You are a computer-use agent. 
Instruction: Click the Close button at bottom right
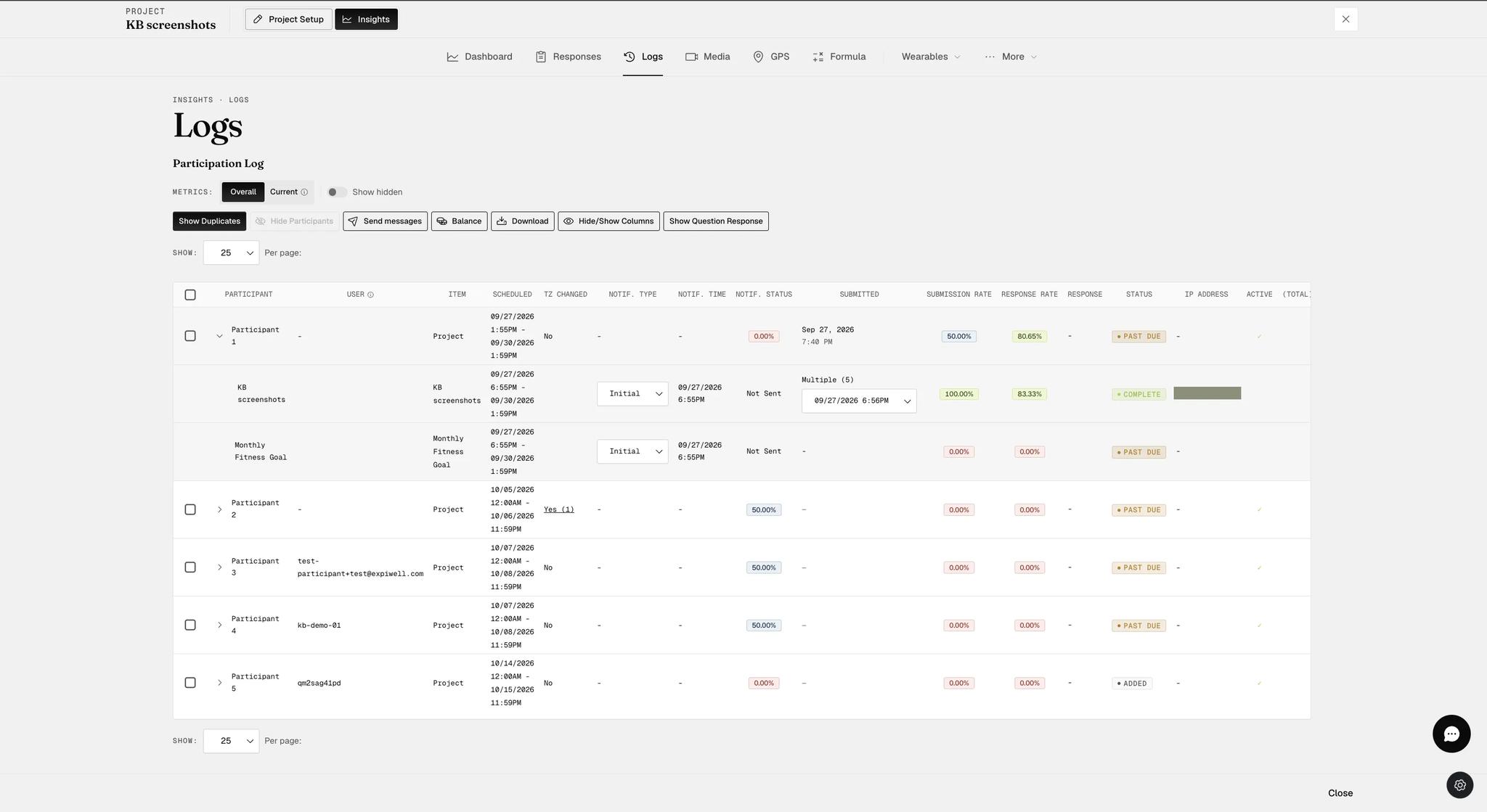1340,793
